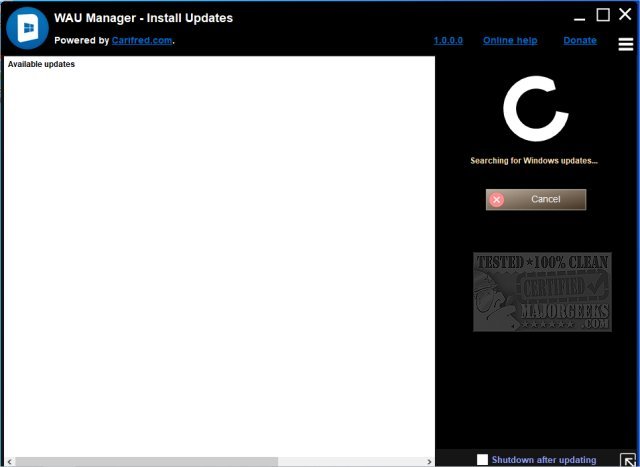Click the WAU Manager logo icon
The width and height of the screenshot is (640, 467).
click(x=27, y=28)
